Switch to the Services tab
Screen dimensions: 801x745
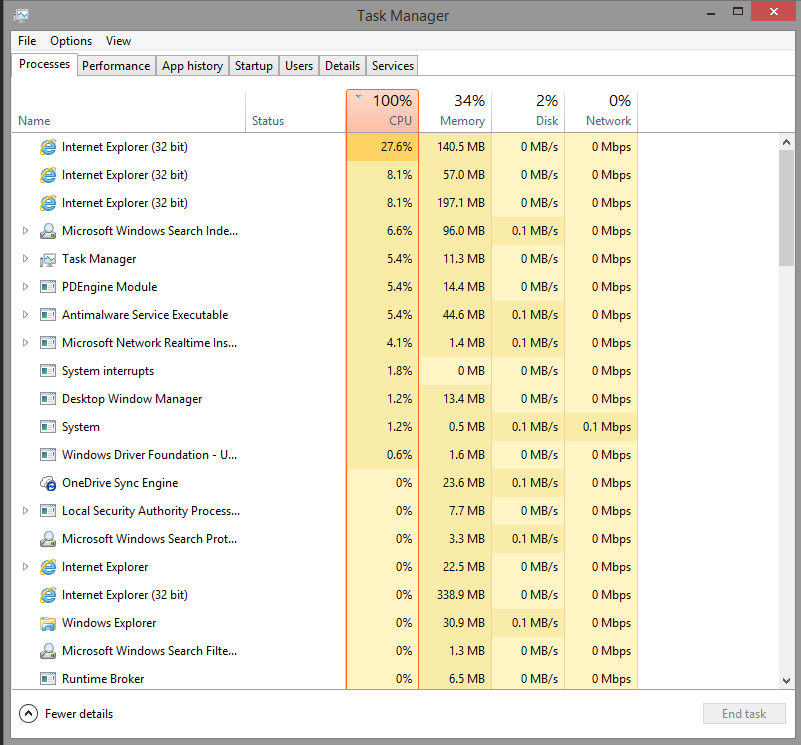pyautogui.click(x=392, y=66)
